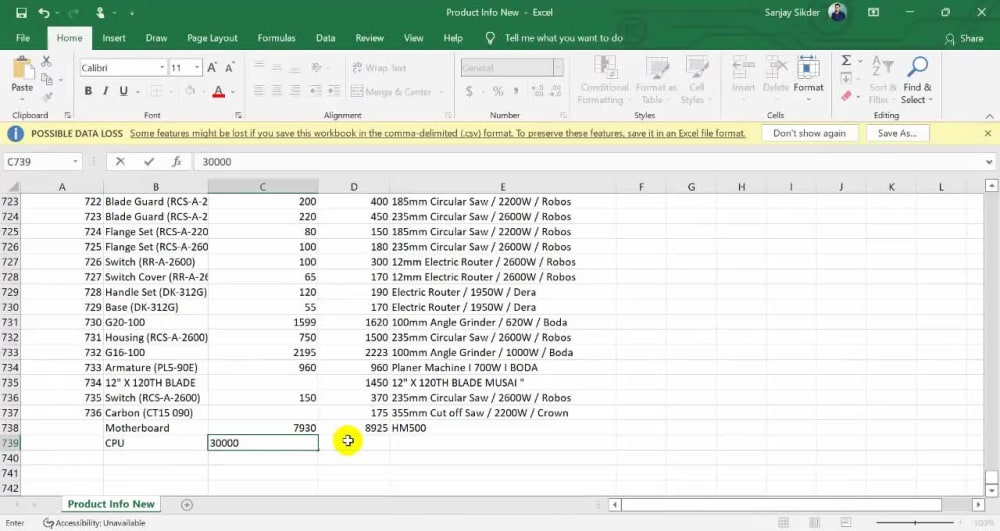1000x531 pixels.
Task: Select the Product Info New sheet tab
Action: pyautogui.click(x=111, y=504)
